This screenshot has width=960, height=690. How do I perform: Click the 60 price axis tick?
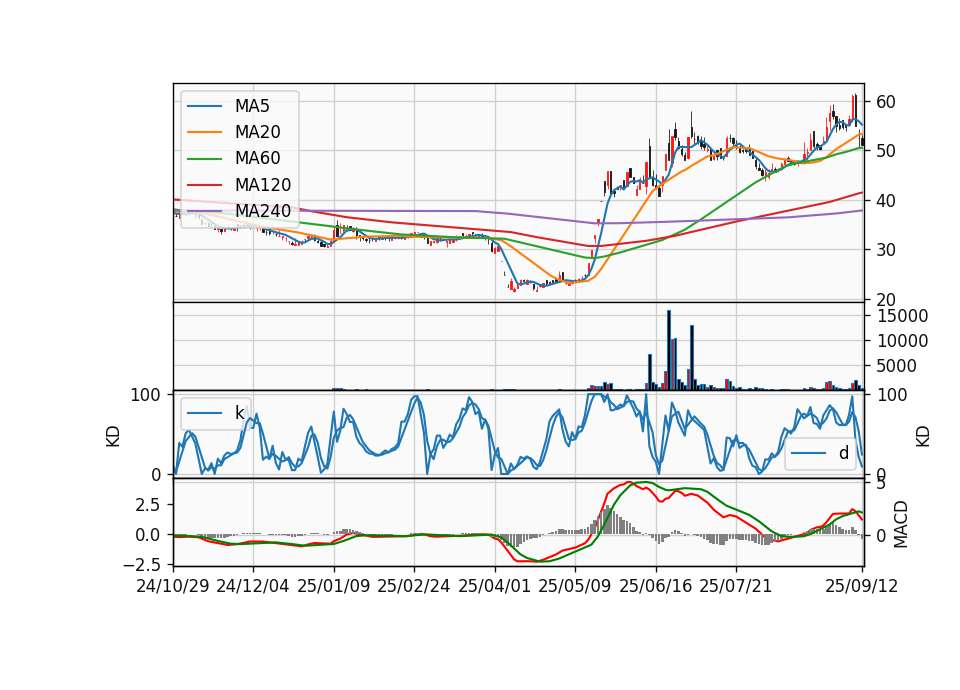(886, 102)
